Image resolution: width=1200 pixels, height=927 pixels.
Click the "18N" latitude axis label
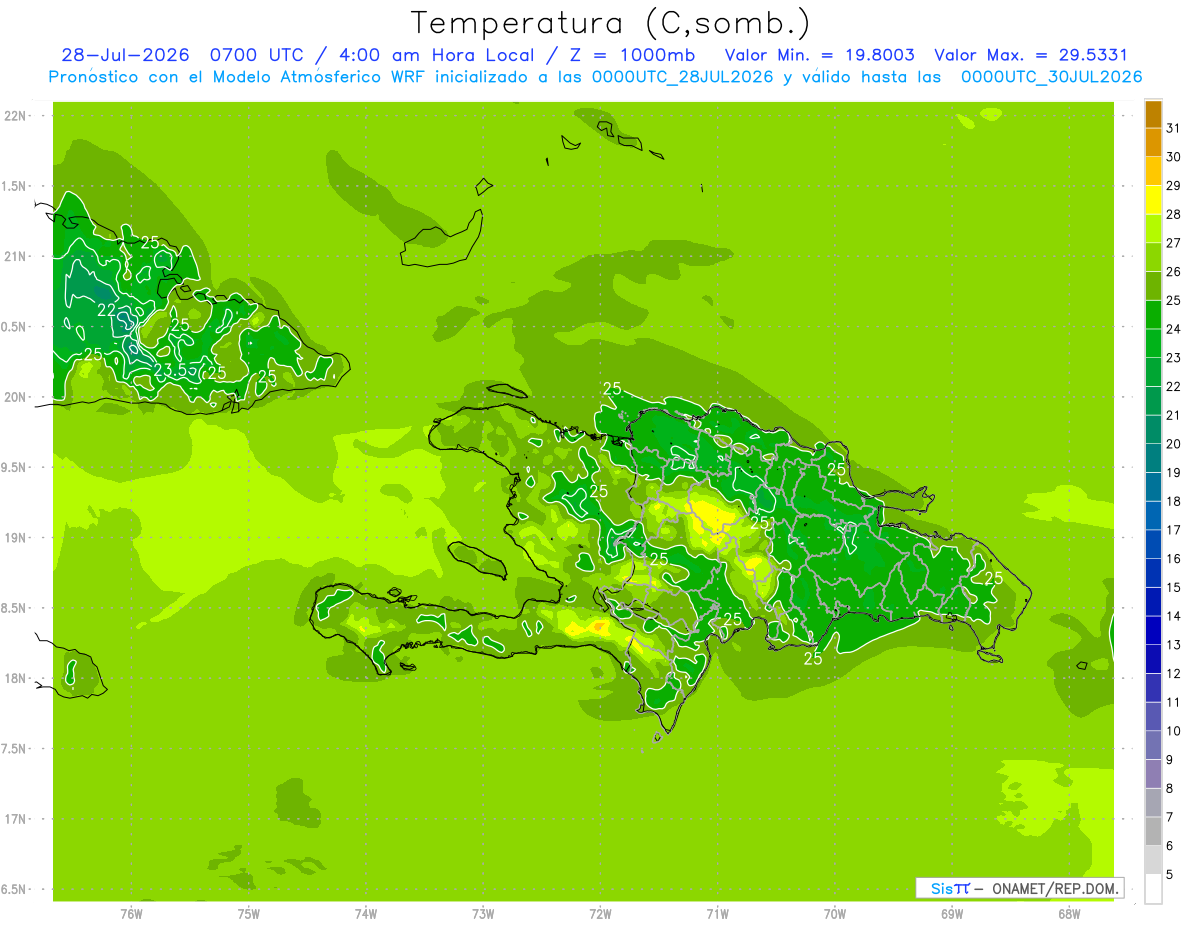(15, 679)
